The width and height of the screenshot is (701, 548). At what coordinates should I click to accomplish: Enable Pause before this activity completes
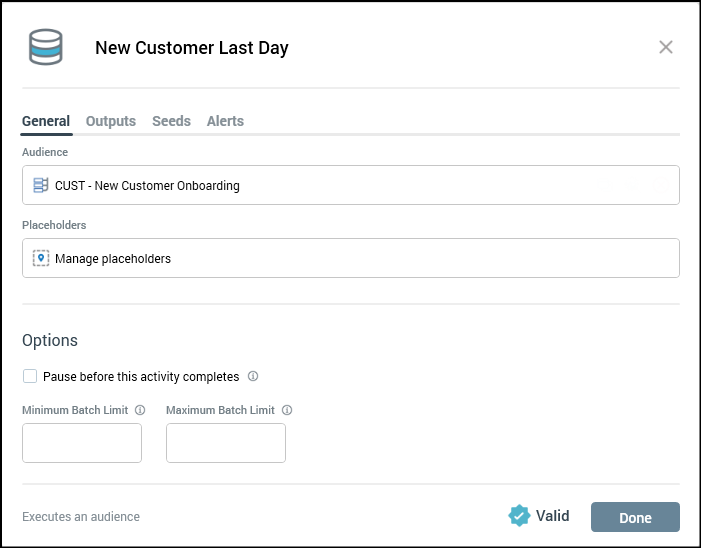(x=30, y=377)
